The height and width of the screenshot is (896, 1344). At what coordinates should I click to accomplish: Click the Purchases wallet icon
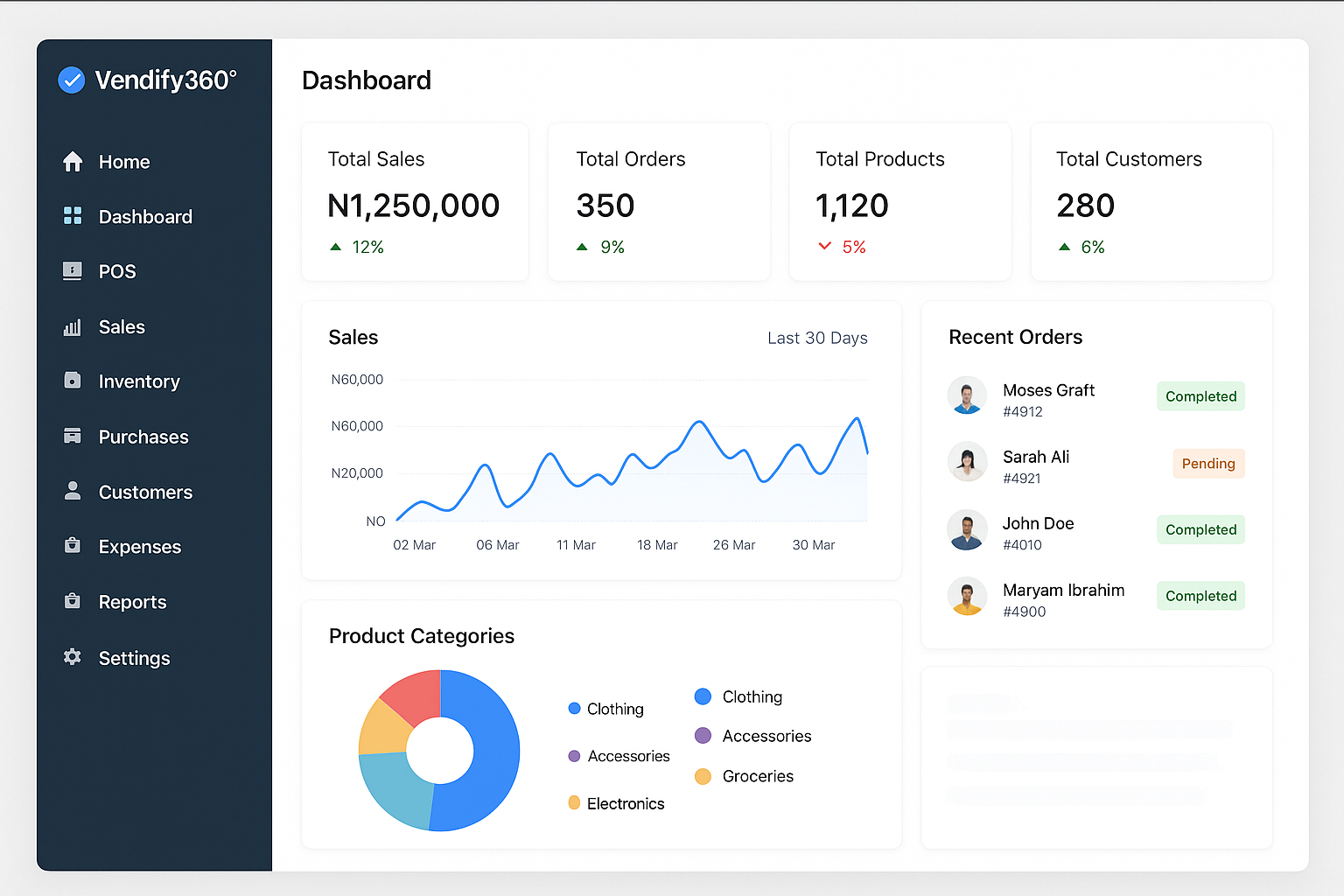[x=72, y=437]
